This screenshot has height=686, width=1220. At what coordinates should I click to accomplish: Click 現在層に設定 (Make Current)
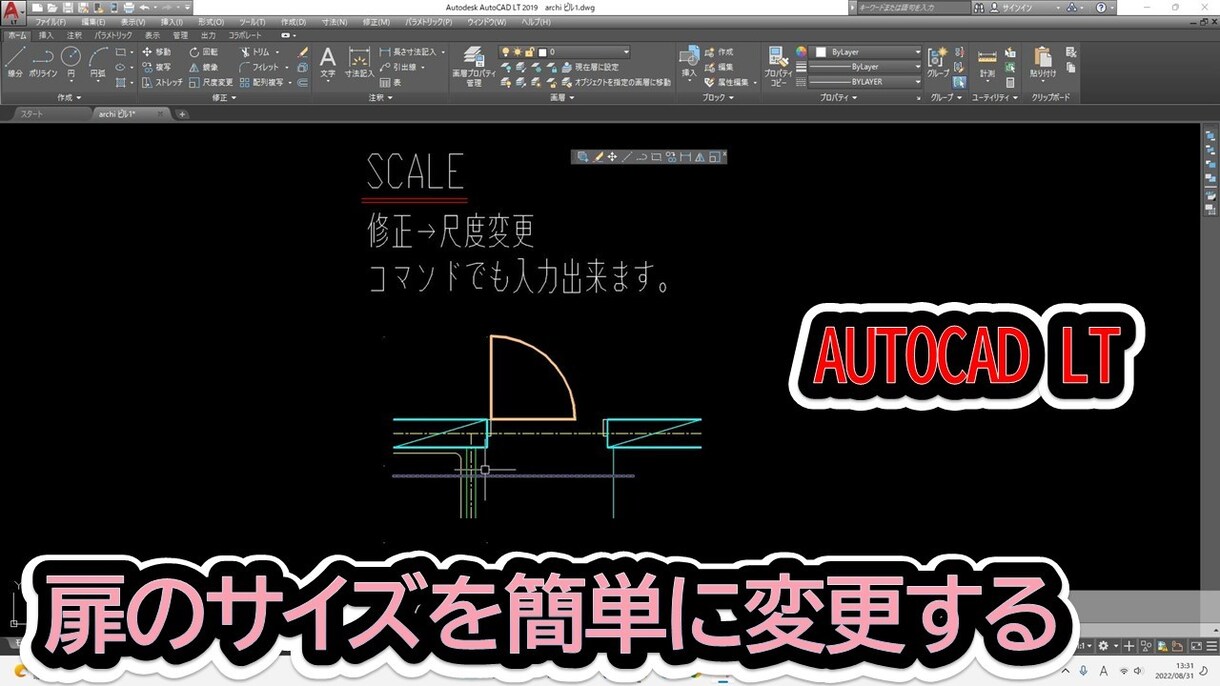[589, 67]
